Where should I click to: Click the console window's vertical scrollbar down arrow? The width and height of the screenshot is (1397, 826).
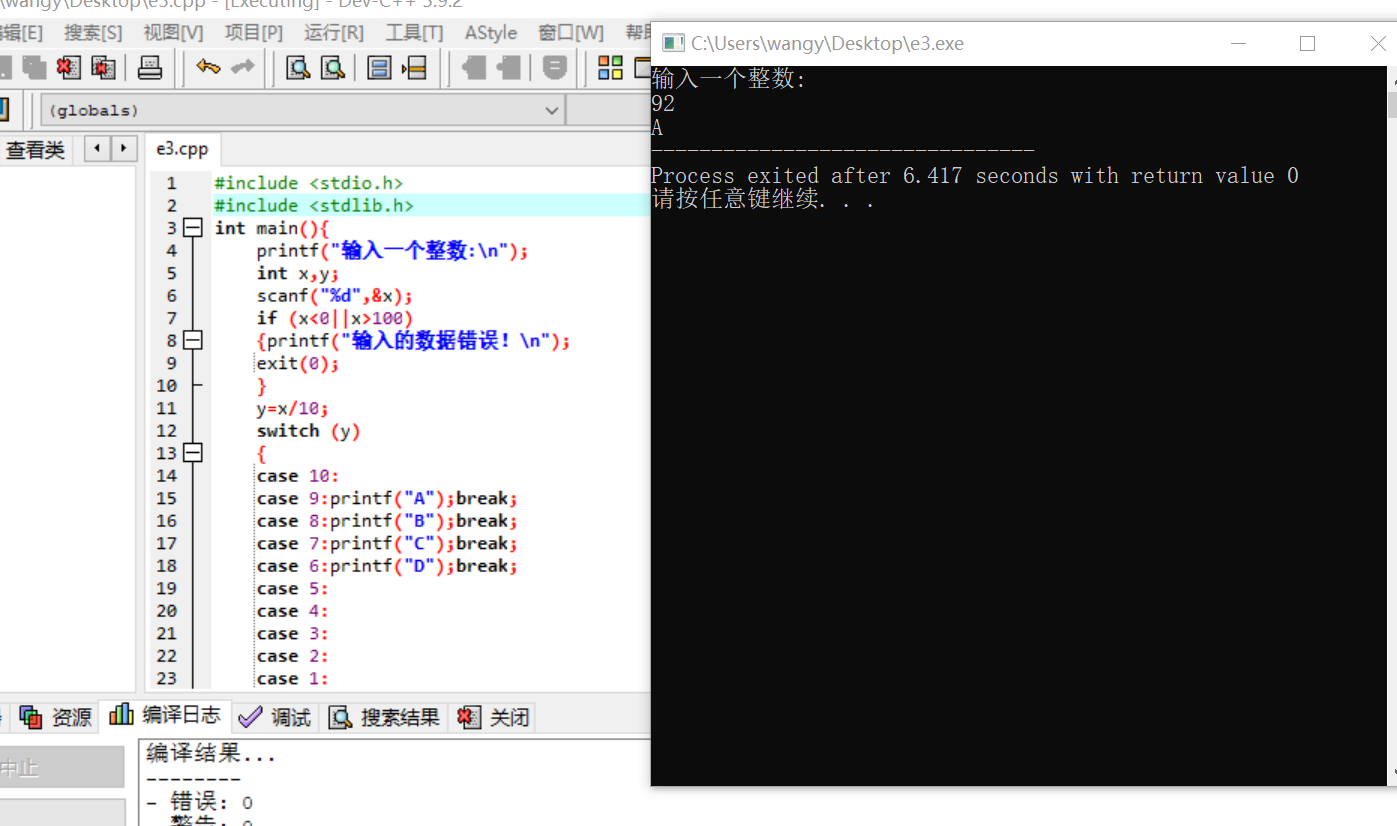1391,773
